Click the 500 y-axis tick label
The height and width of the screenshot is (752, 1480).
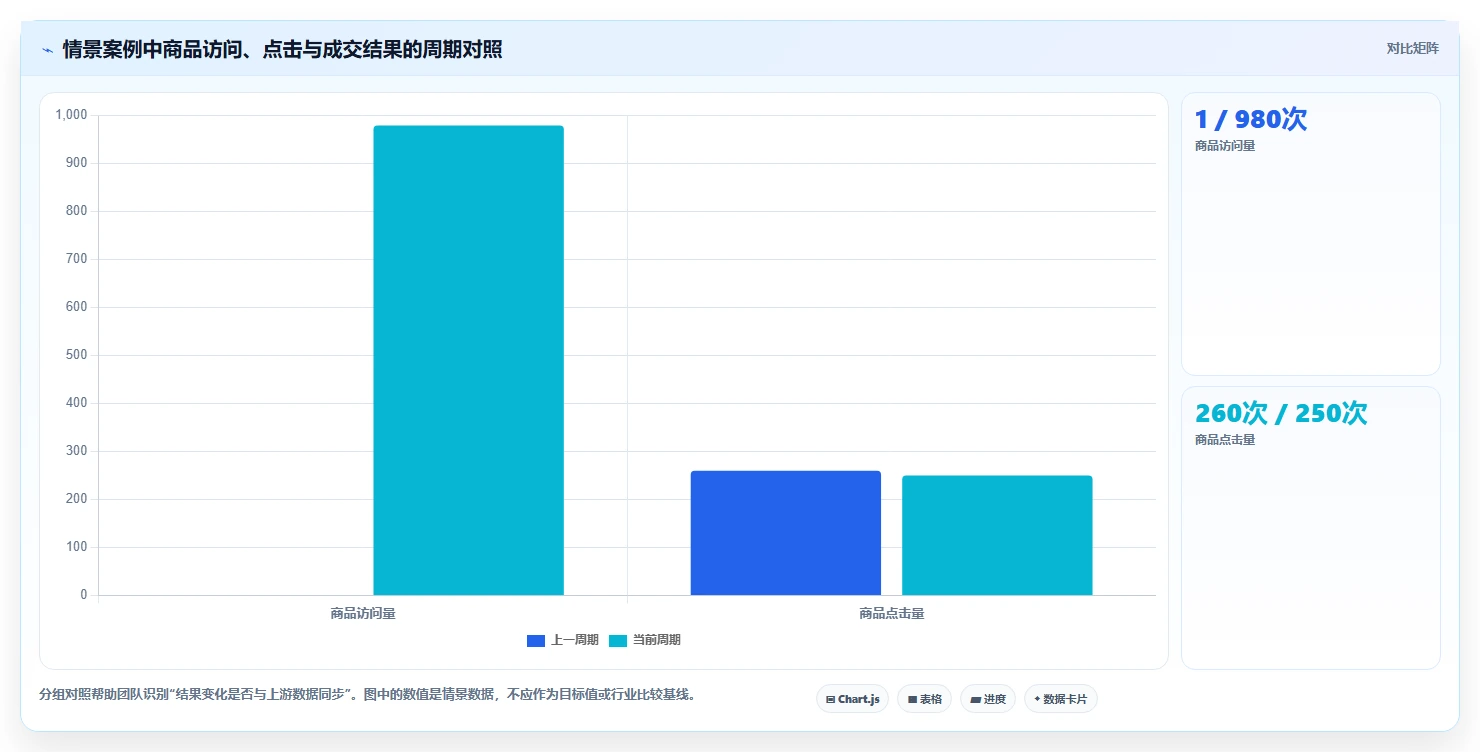pyautogui.click(x=77, y=355)
